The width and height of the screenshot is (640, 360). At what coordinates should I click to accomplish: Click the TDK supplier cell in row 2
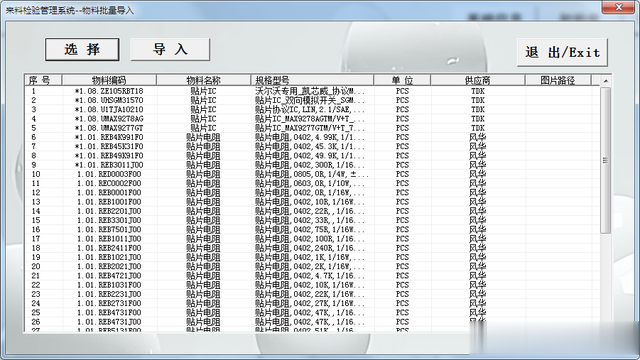click(478, 100)
